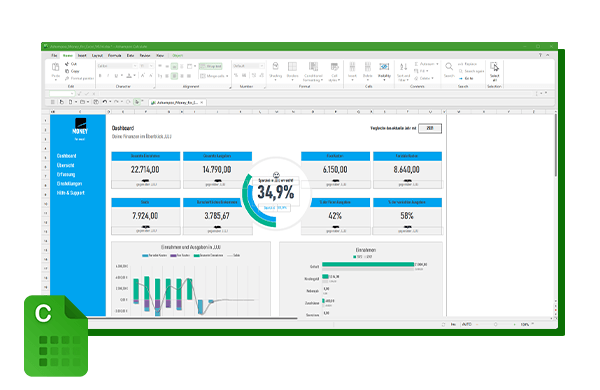
Task: Open Hilfe & Support in the sidebar
Action: click(70, 193)
